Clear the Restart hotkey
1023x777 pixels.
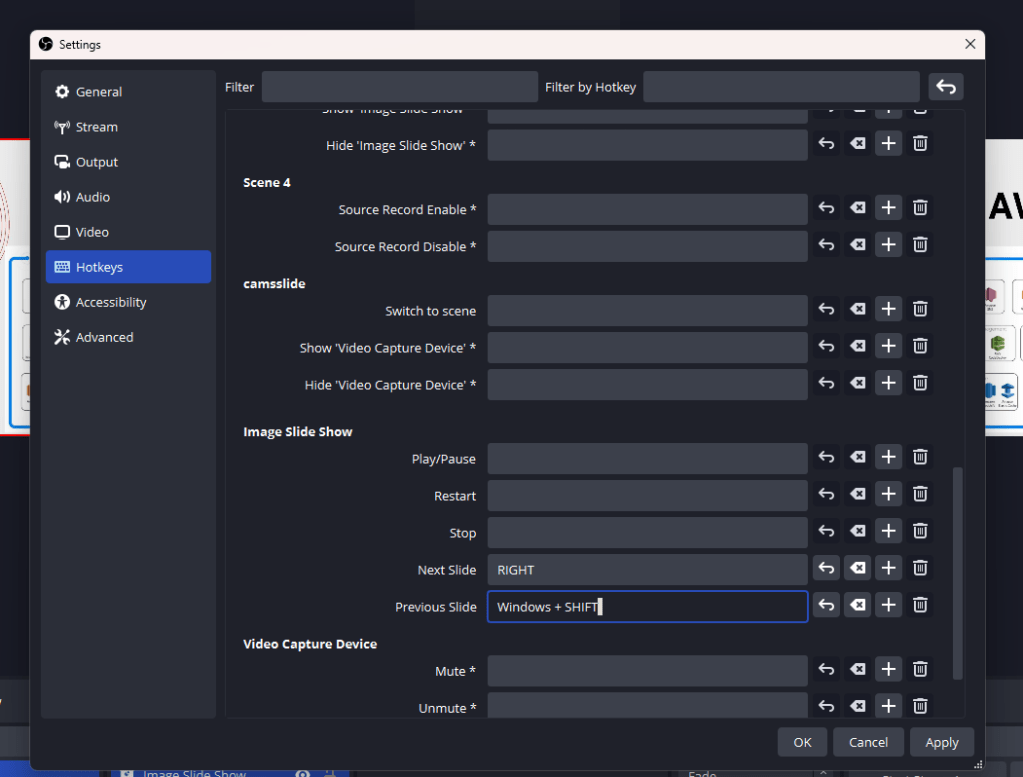(x=857, y=494)
